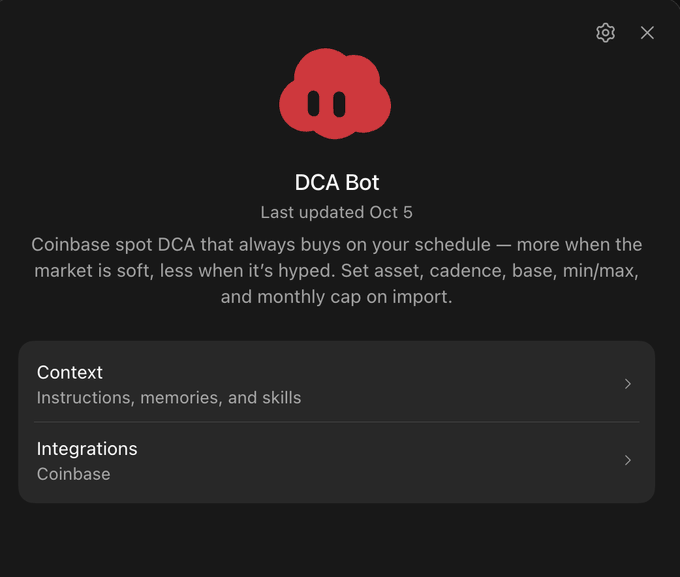Open the Integrations section

(x=337, y=461)
